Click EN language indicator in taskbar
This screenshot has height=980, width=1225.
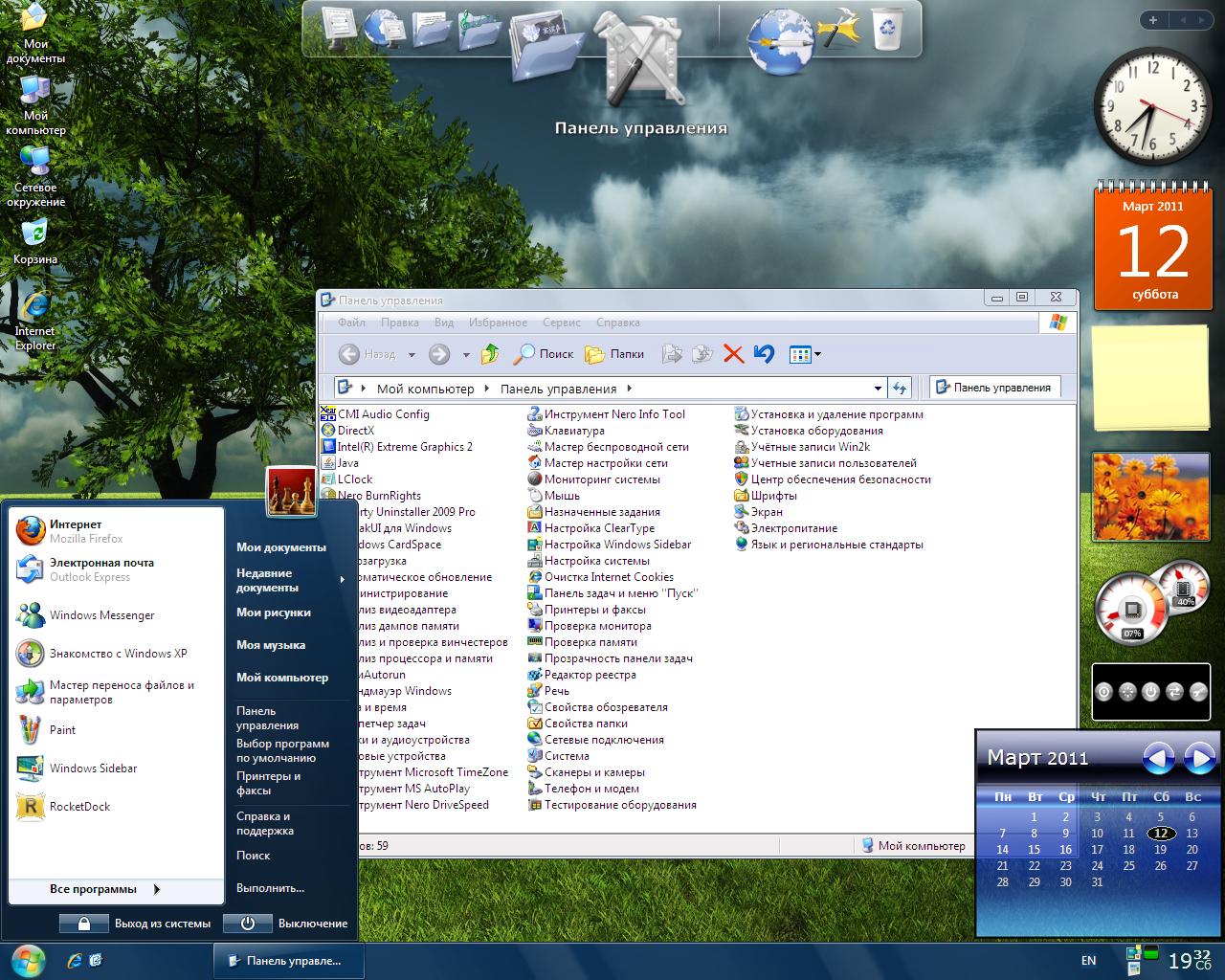pos(1088,961)
